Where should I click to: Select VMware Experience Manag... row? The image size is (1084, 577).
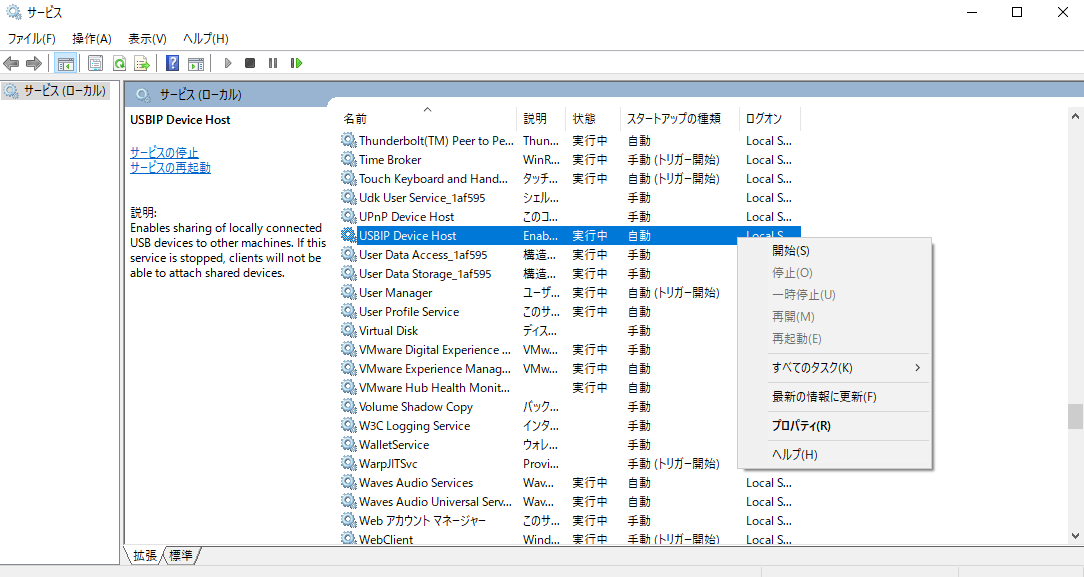pyautogui.click(x=539, y=368)
